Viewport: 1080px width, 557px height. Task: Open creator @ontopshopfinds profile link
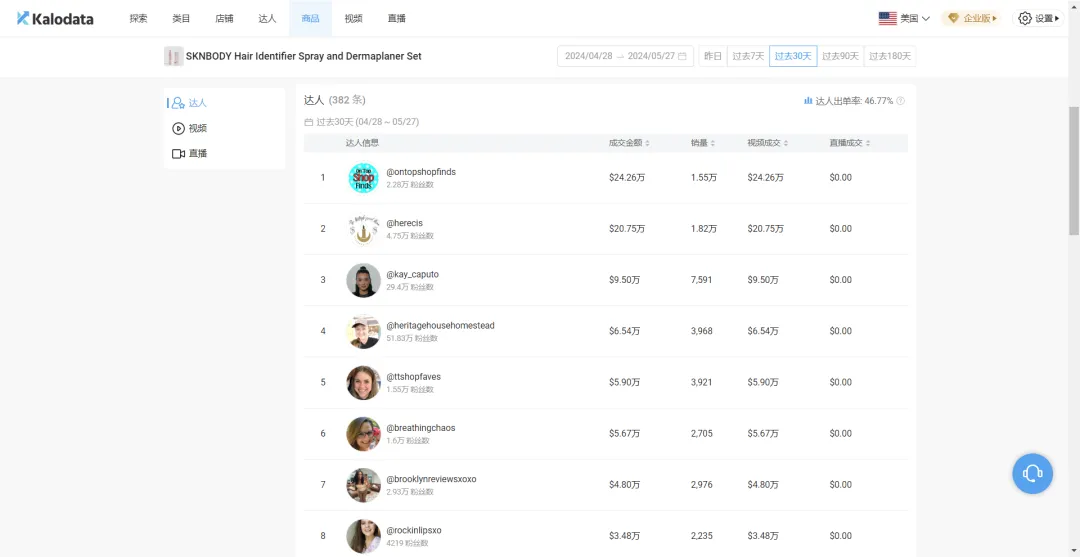421,172
